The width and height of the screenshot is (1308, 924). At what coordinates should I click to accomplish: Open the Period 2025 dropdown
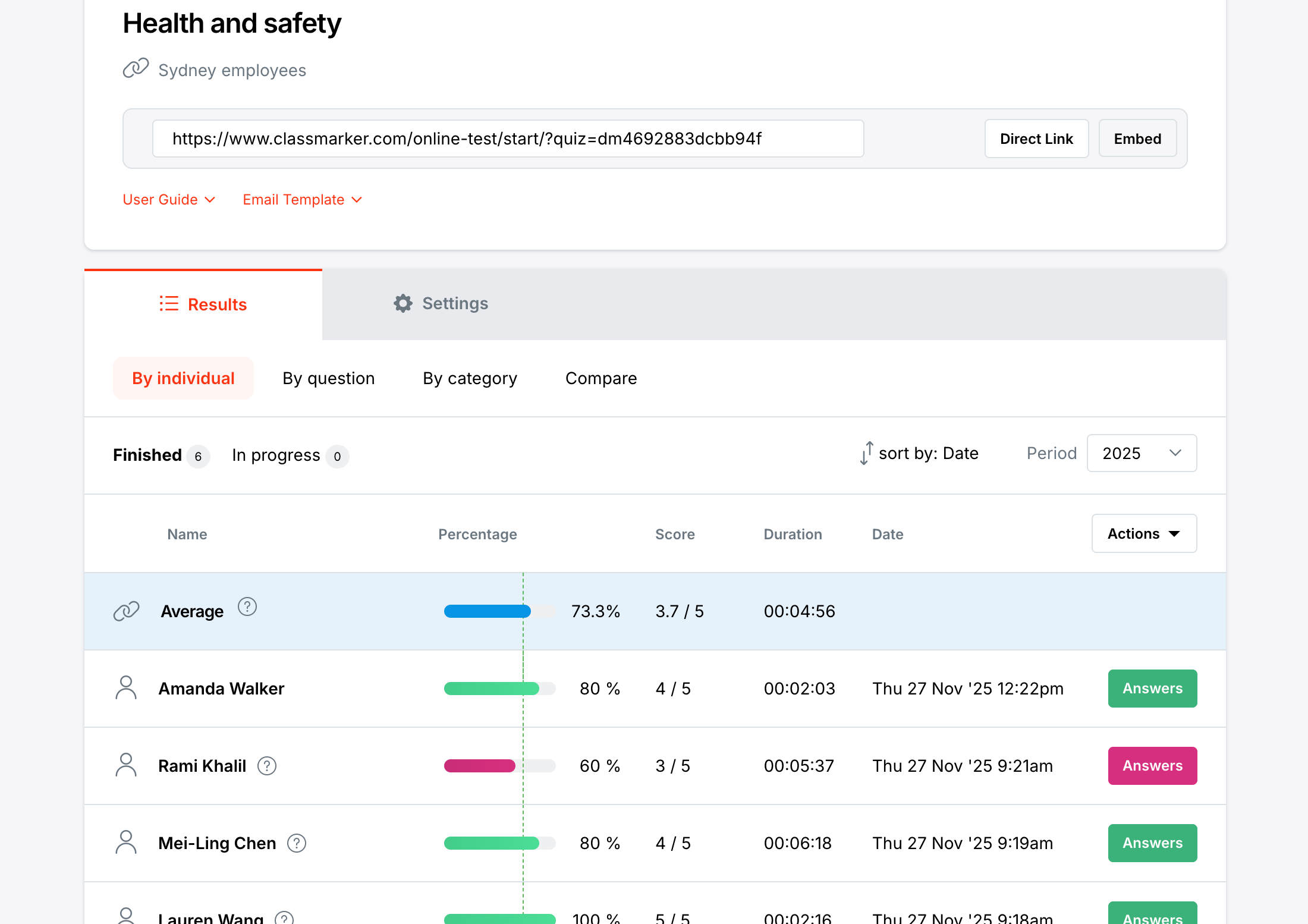coord(1142,453)
